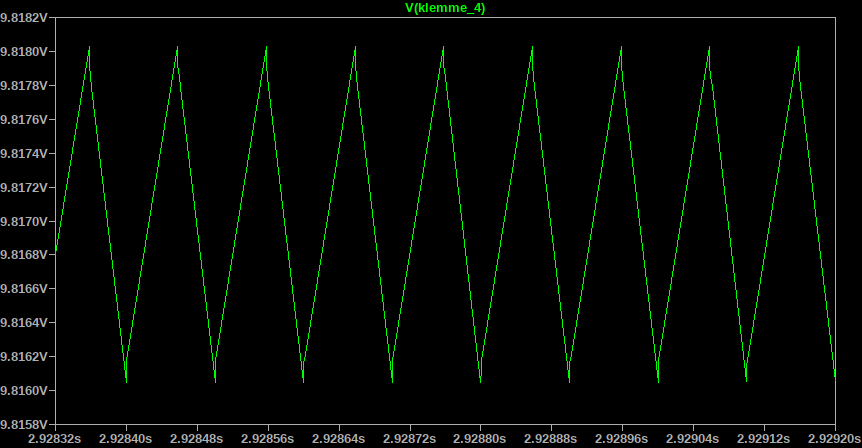862x448 pixels.
Task: Click the 2.92912s time axis label
Action: [x=764, y=439]
